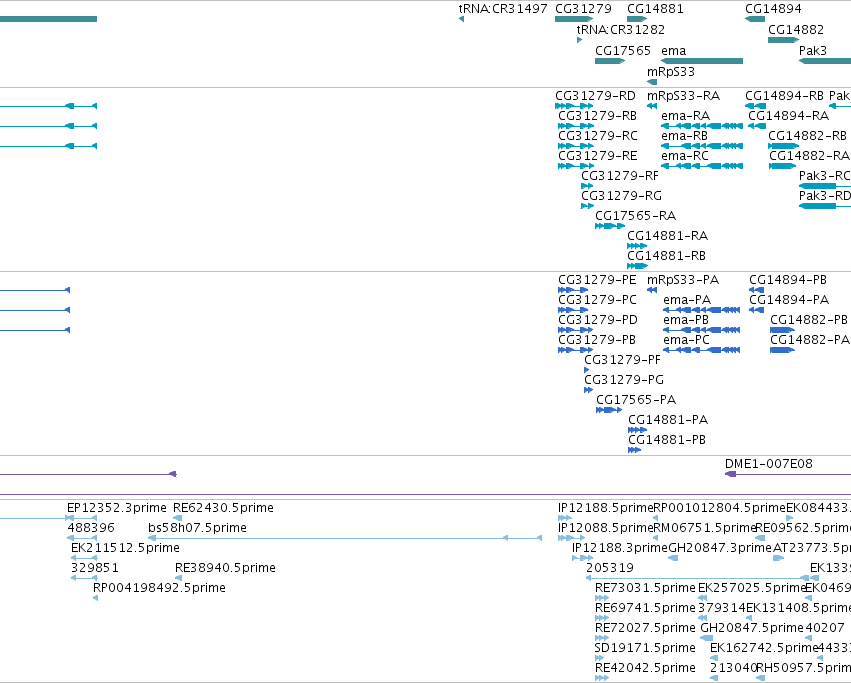Select protein CG31279-PF

[x=622, y=361]
